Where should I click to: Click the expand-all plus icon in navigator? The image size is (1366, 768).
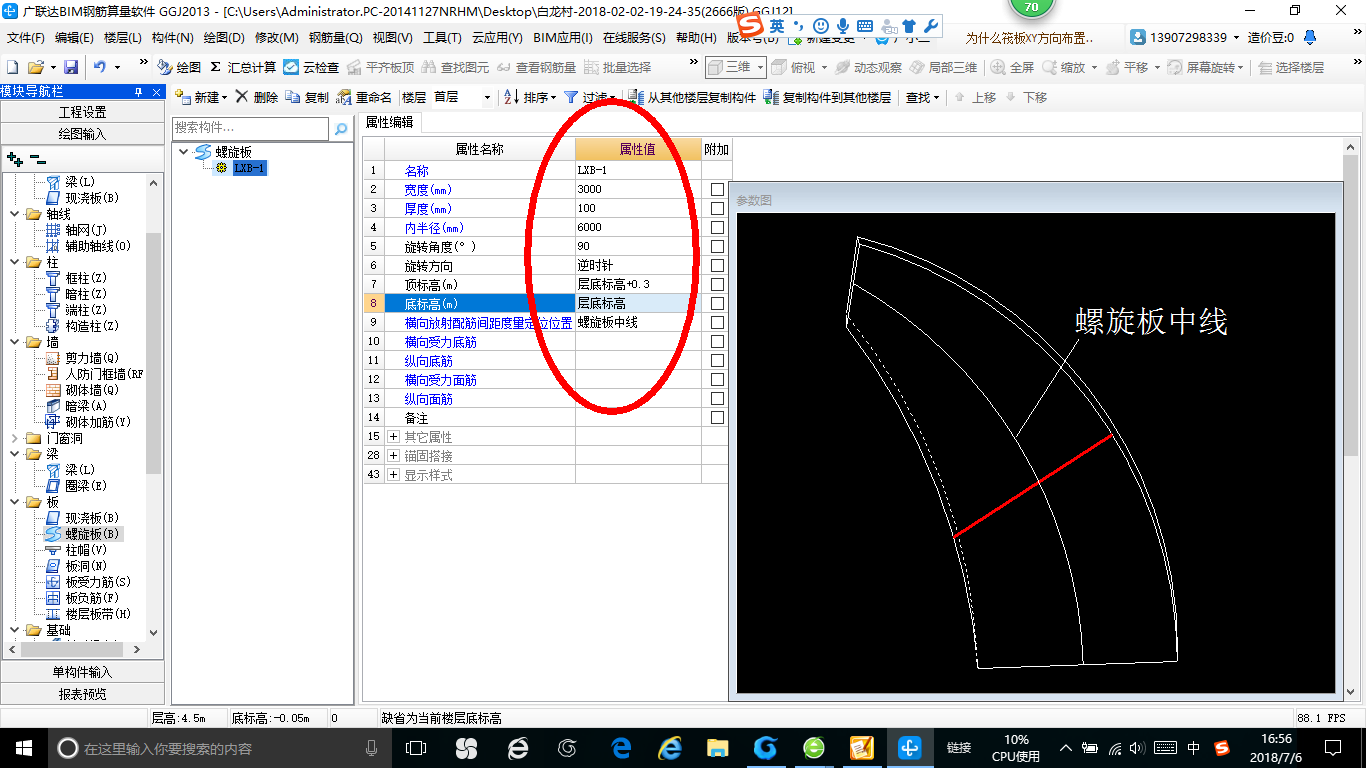(x=14, y=158)
